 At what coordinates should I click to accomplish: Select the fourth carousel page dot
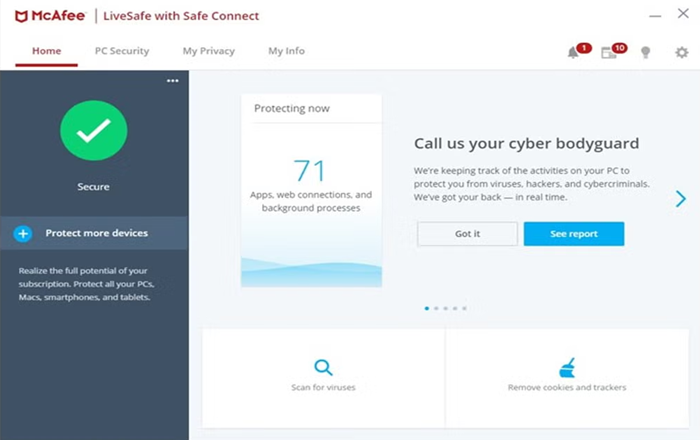click(x=455, y=308)
